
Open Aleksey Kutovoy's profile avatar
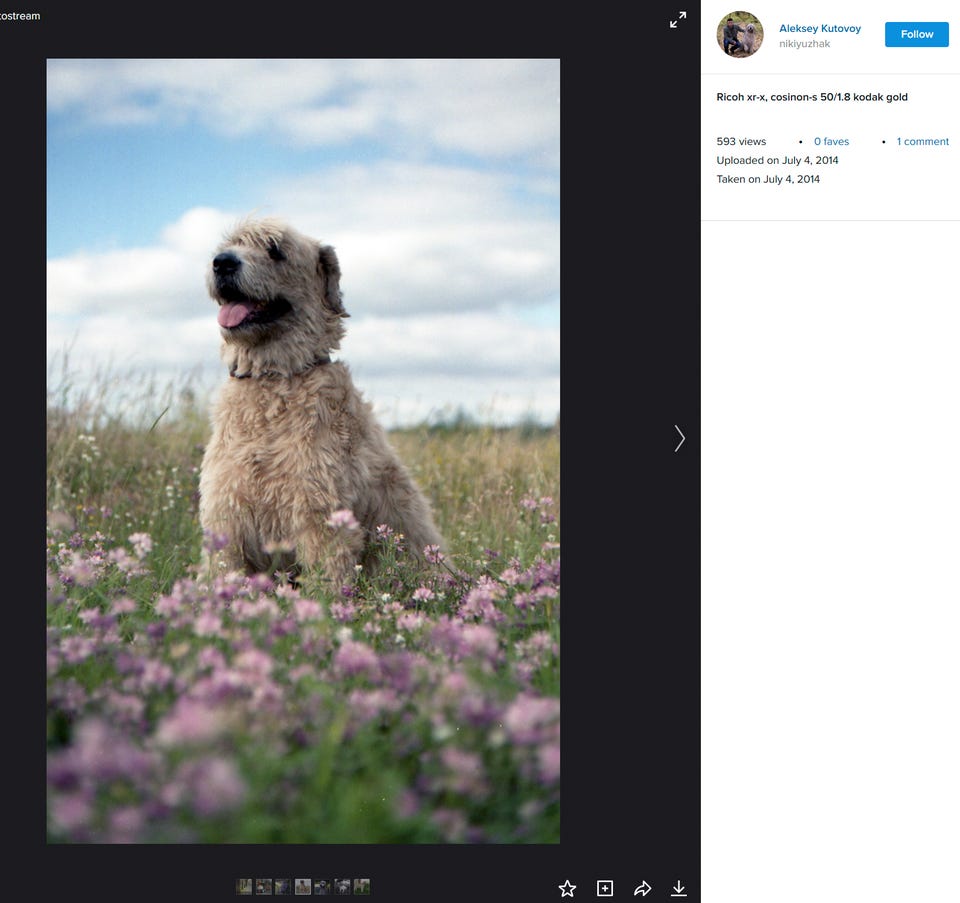[x=740, y=34]
